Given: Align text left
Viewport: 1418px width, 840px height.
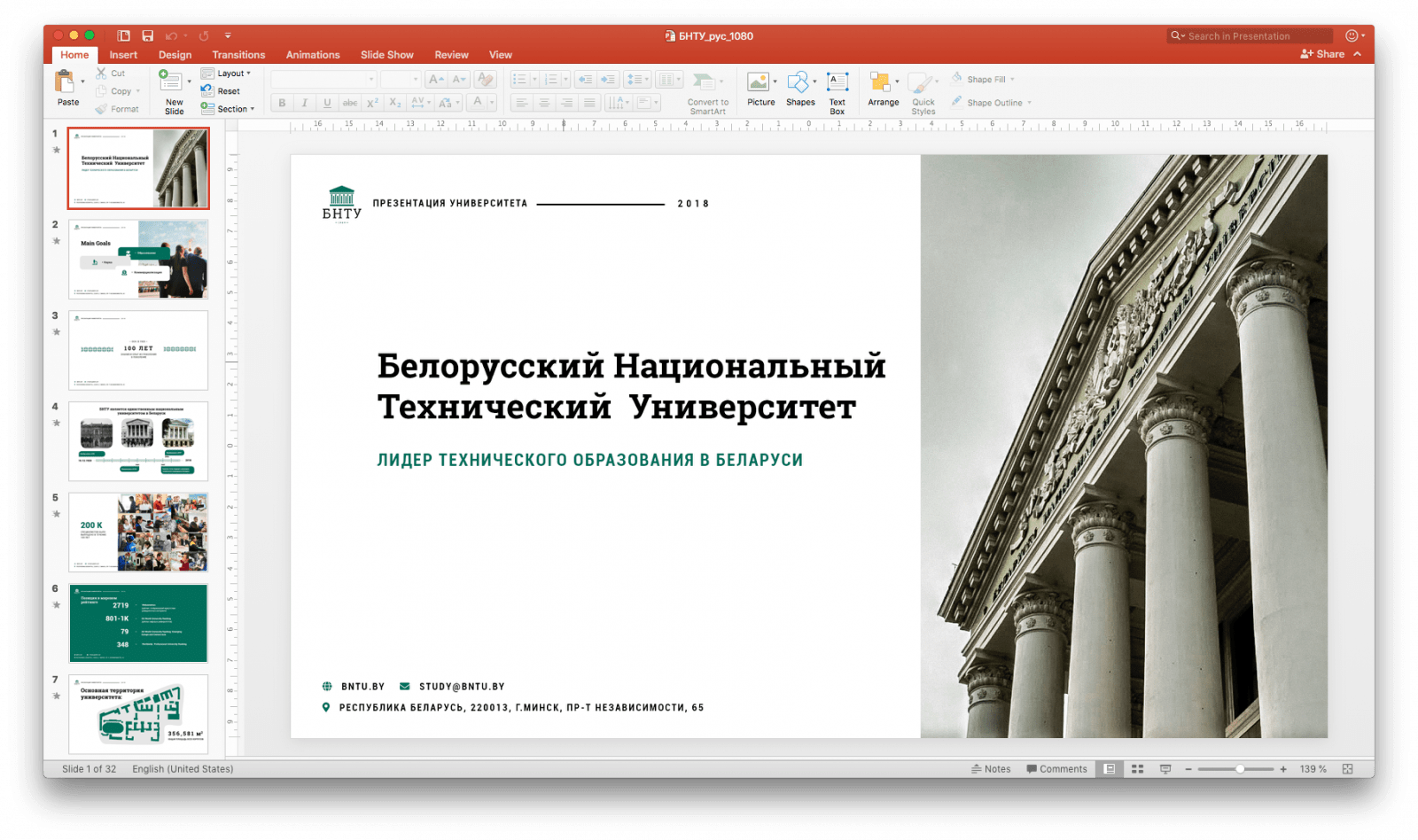Looking at the screenshot, I should (x=521, y=103).
